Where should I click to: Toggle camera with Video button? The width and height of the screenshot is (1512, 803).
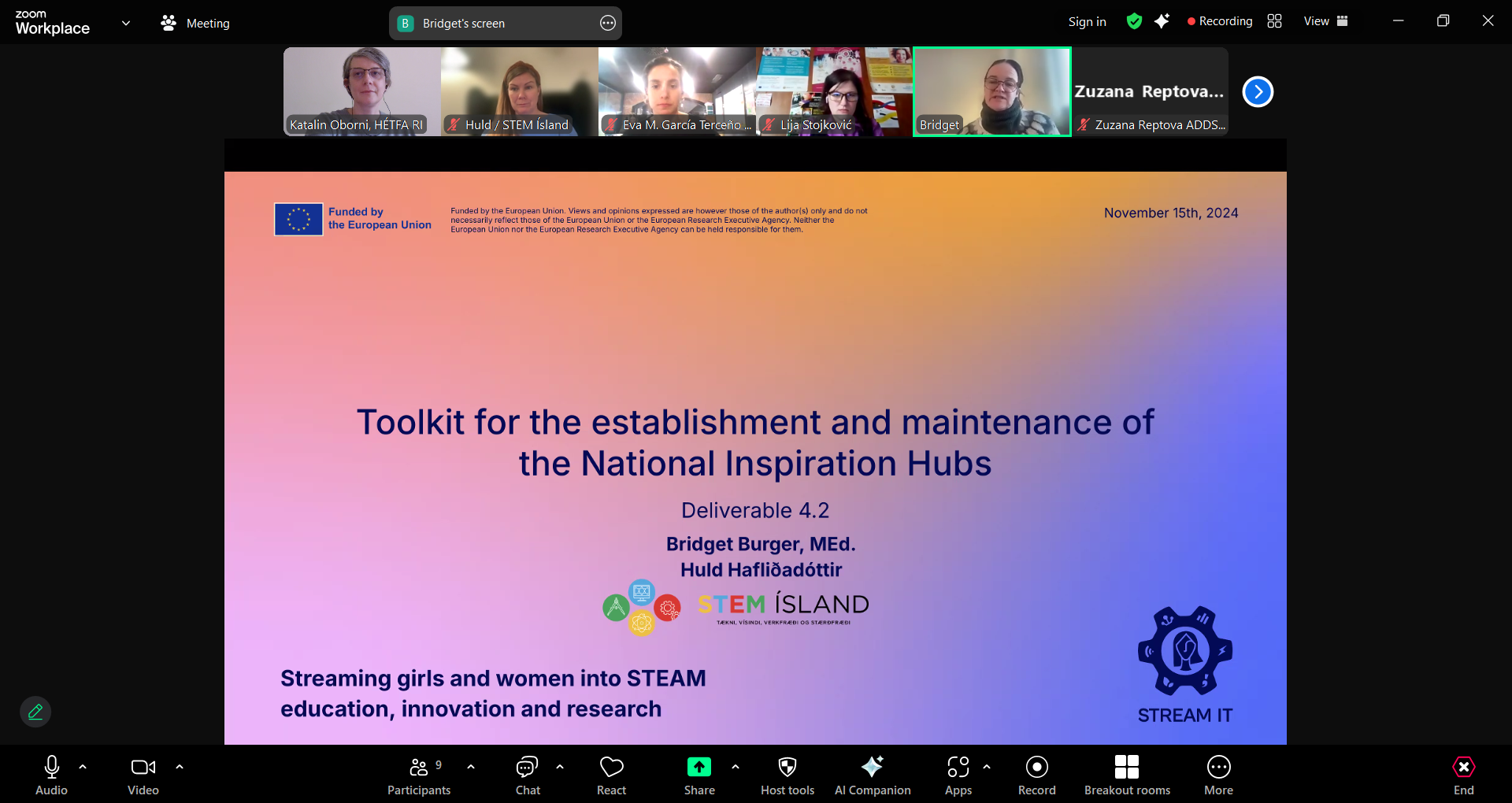click(143, 775)
